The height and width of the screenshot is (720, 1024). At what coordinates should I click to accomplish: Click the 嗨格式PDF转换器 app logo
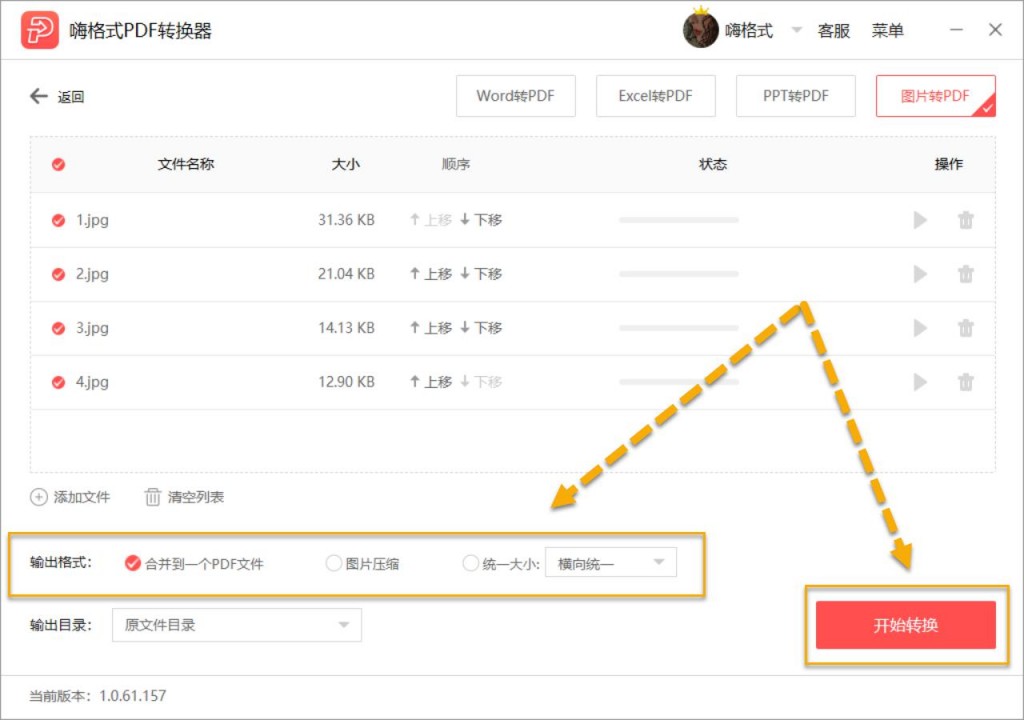[x=39, y=30]
